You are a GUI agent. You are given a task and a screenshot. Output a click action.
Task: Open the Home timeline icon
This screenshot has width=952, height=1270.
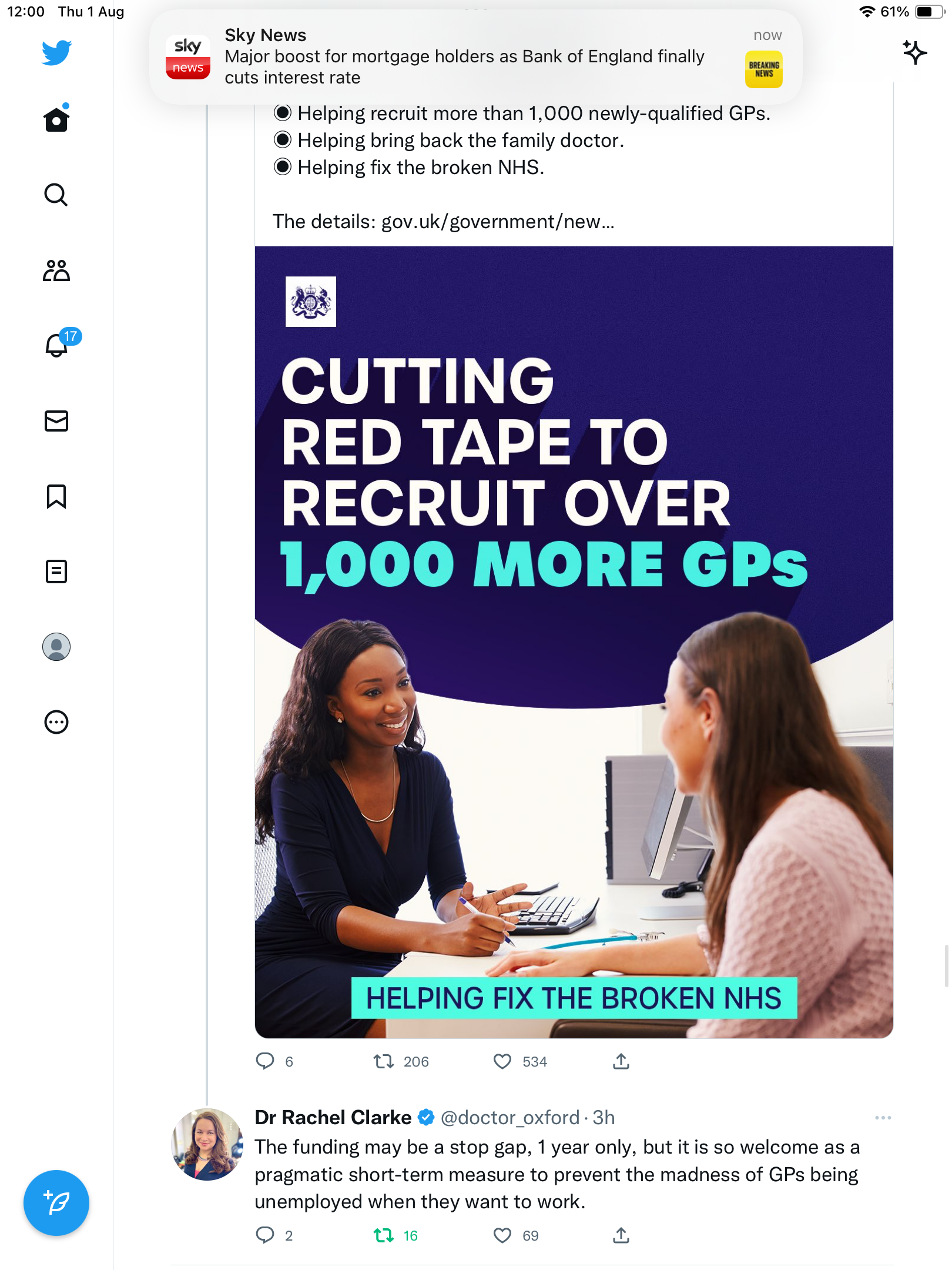point(56,119)
